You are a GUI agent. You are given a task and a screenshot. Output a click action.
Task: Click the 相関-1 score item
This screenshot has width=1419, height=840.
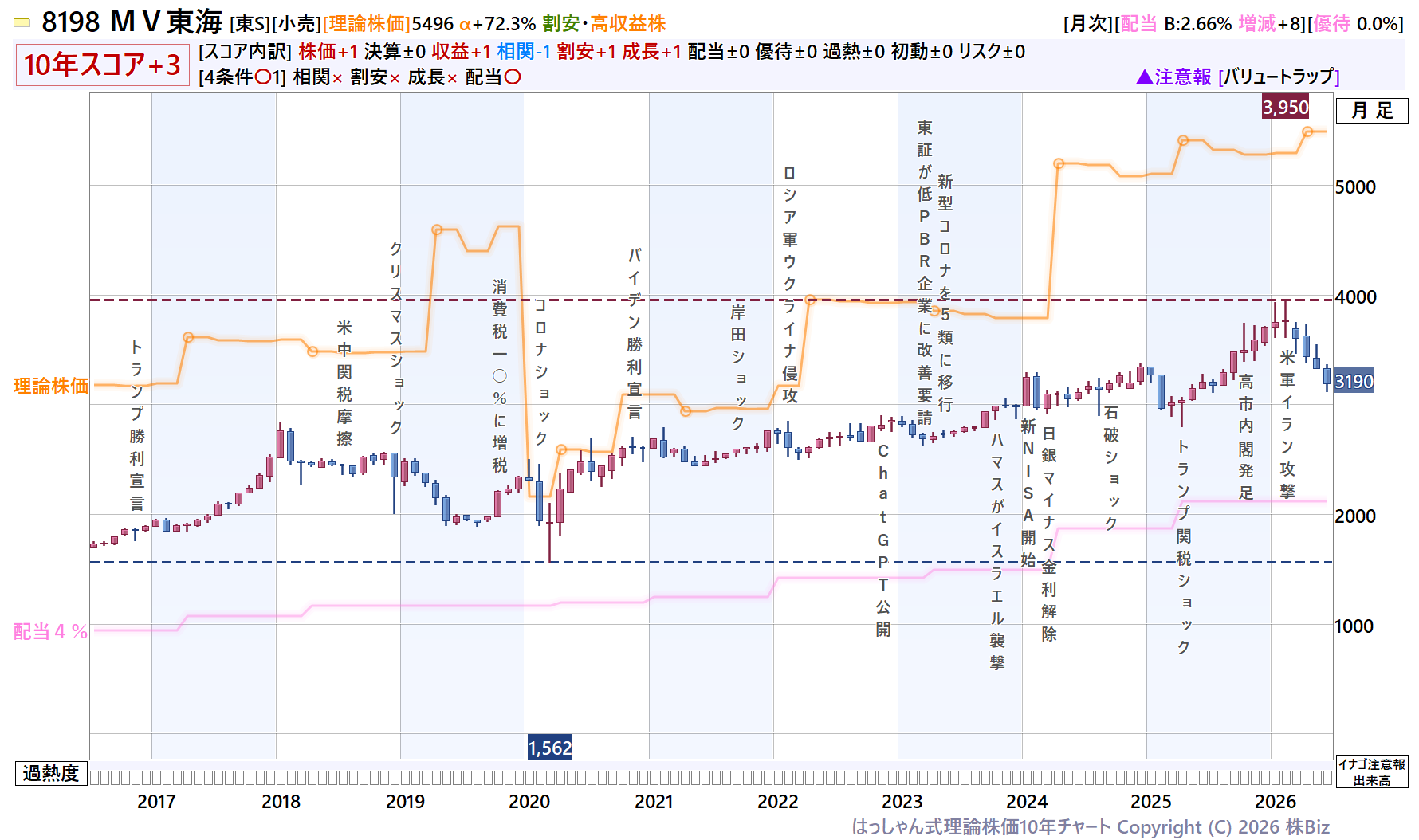(524, 51)
